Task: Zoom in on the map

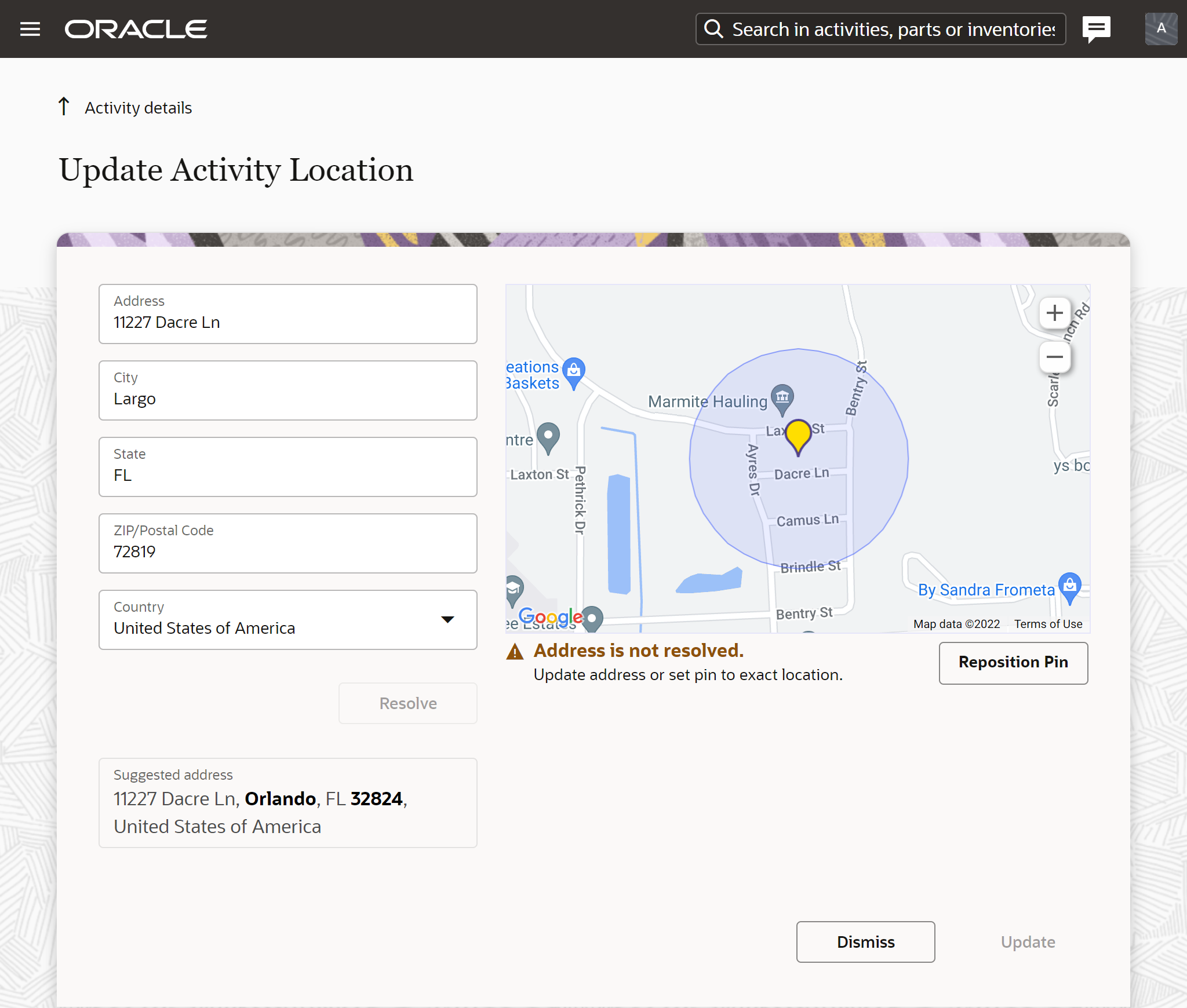Action: (1054, 313)
